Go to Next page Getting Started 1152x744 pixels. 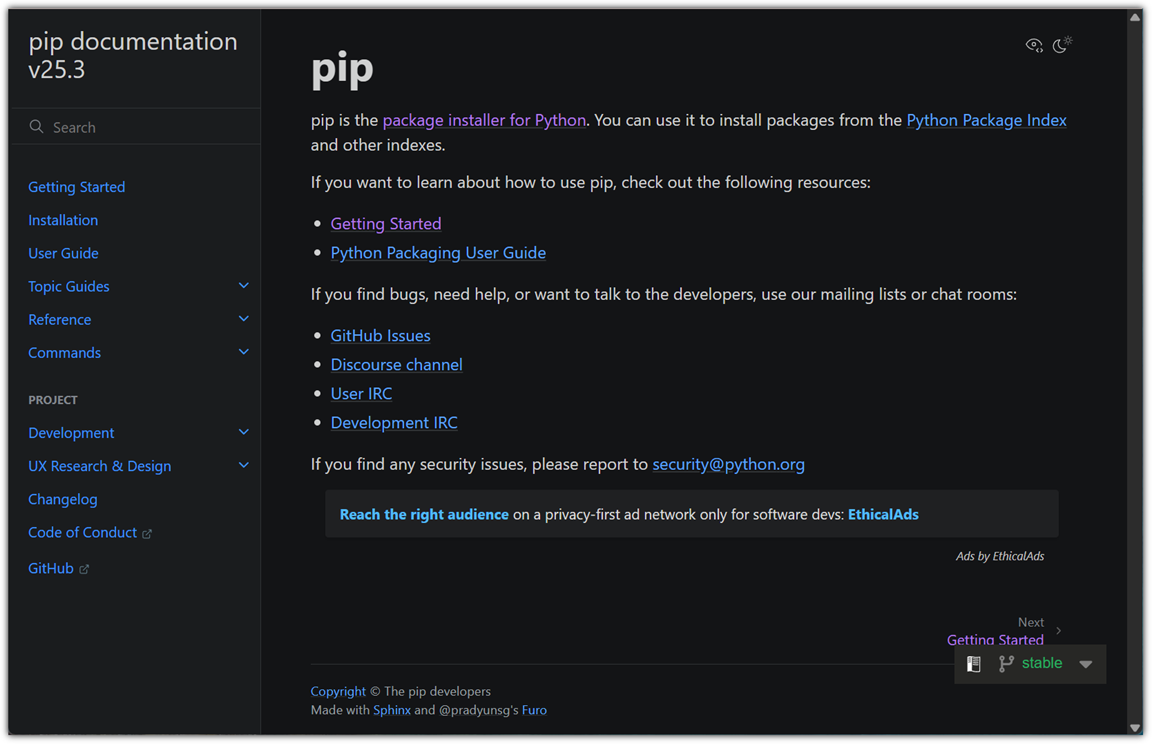[995, 639]
